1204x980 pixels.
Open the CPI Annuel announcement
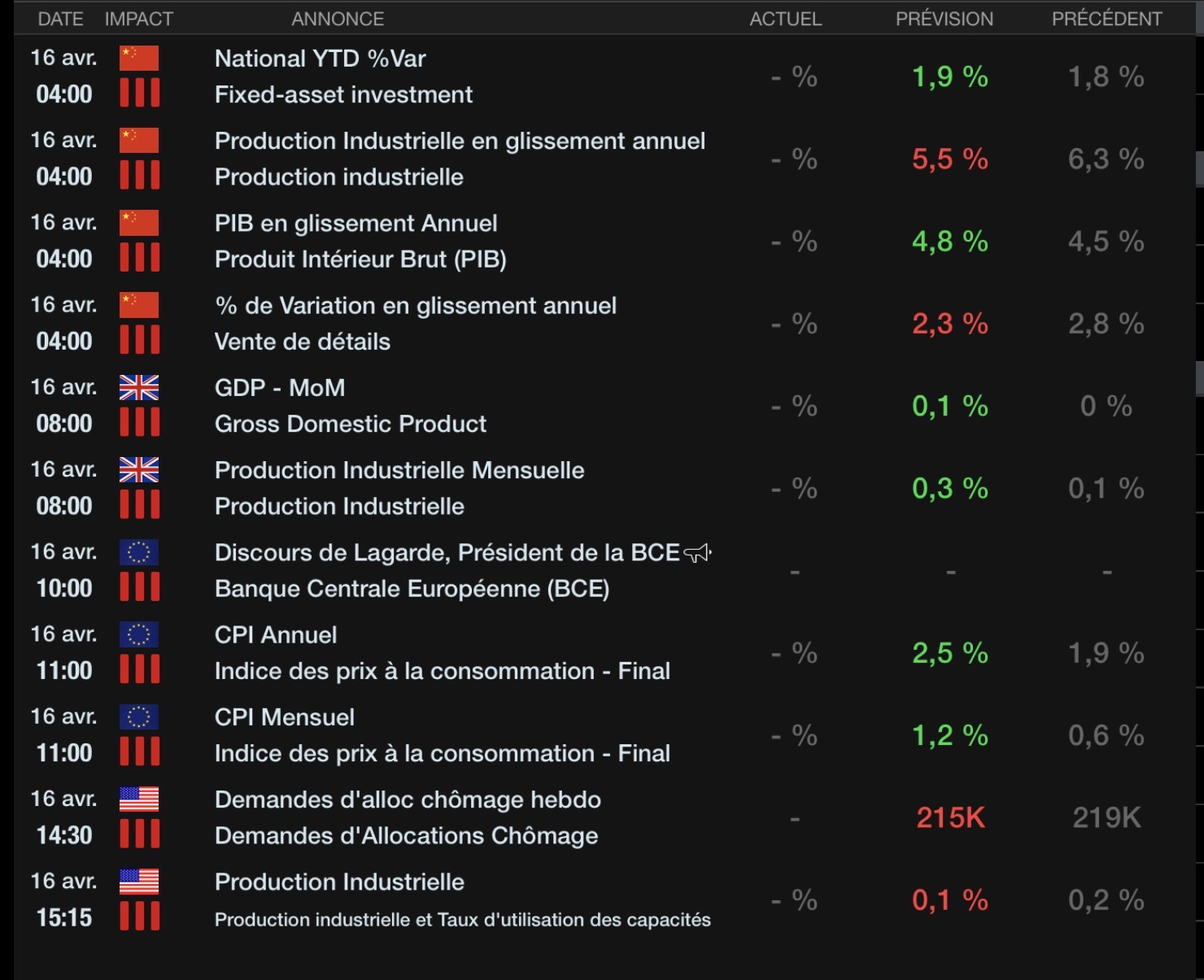[x=276, y=635]
